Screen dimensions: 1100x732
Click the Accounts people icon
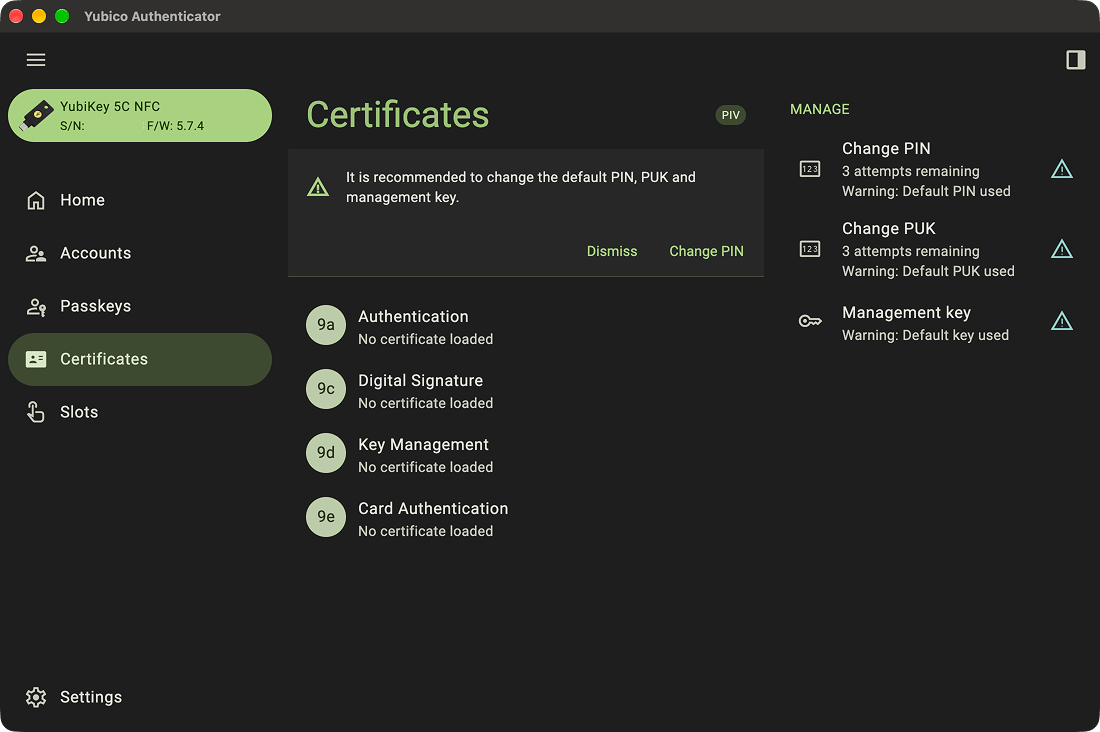click(x=36, y=253)
